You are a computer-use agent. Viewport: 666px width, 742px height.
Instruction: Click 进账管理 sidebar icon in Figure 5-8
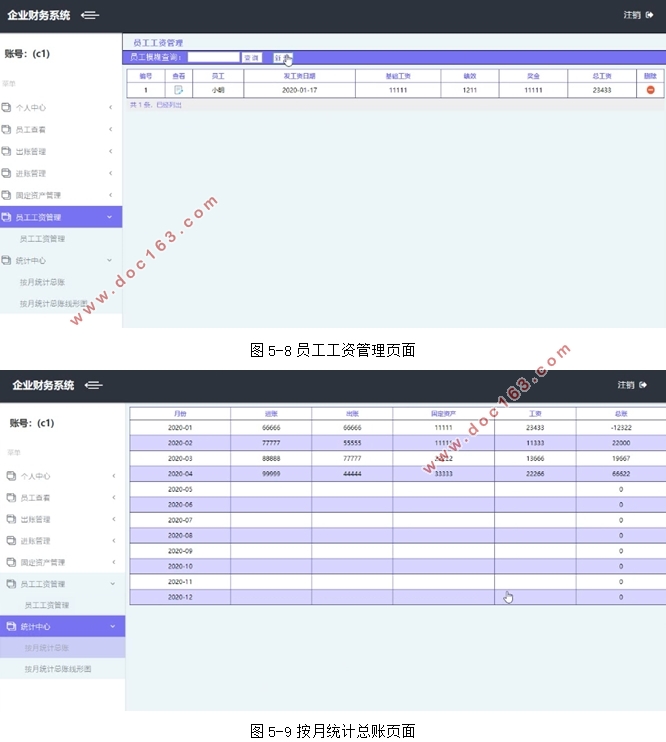pos(6,173)
